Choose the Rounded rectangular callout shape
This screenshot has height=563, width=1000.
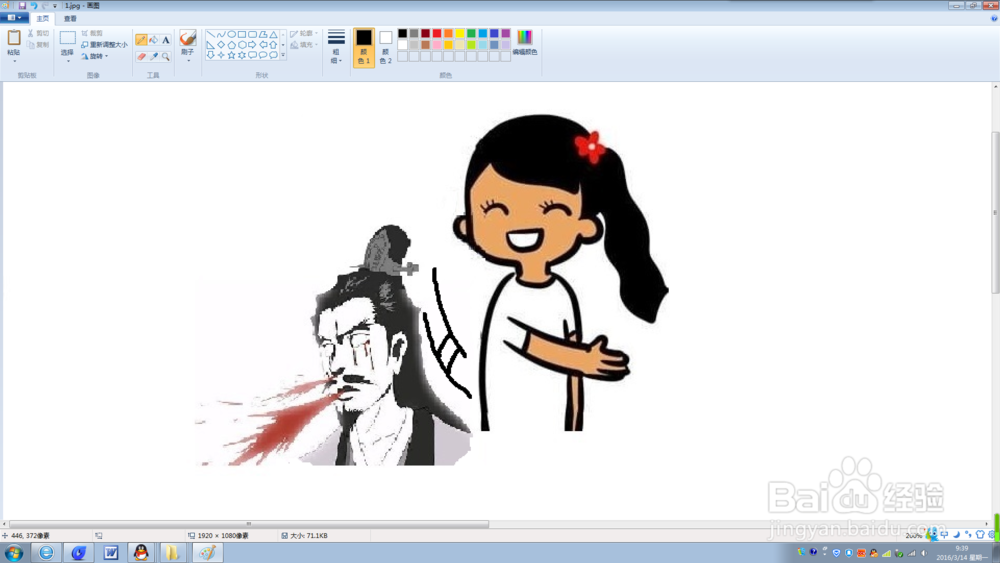253,55
